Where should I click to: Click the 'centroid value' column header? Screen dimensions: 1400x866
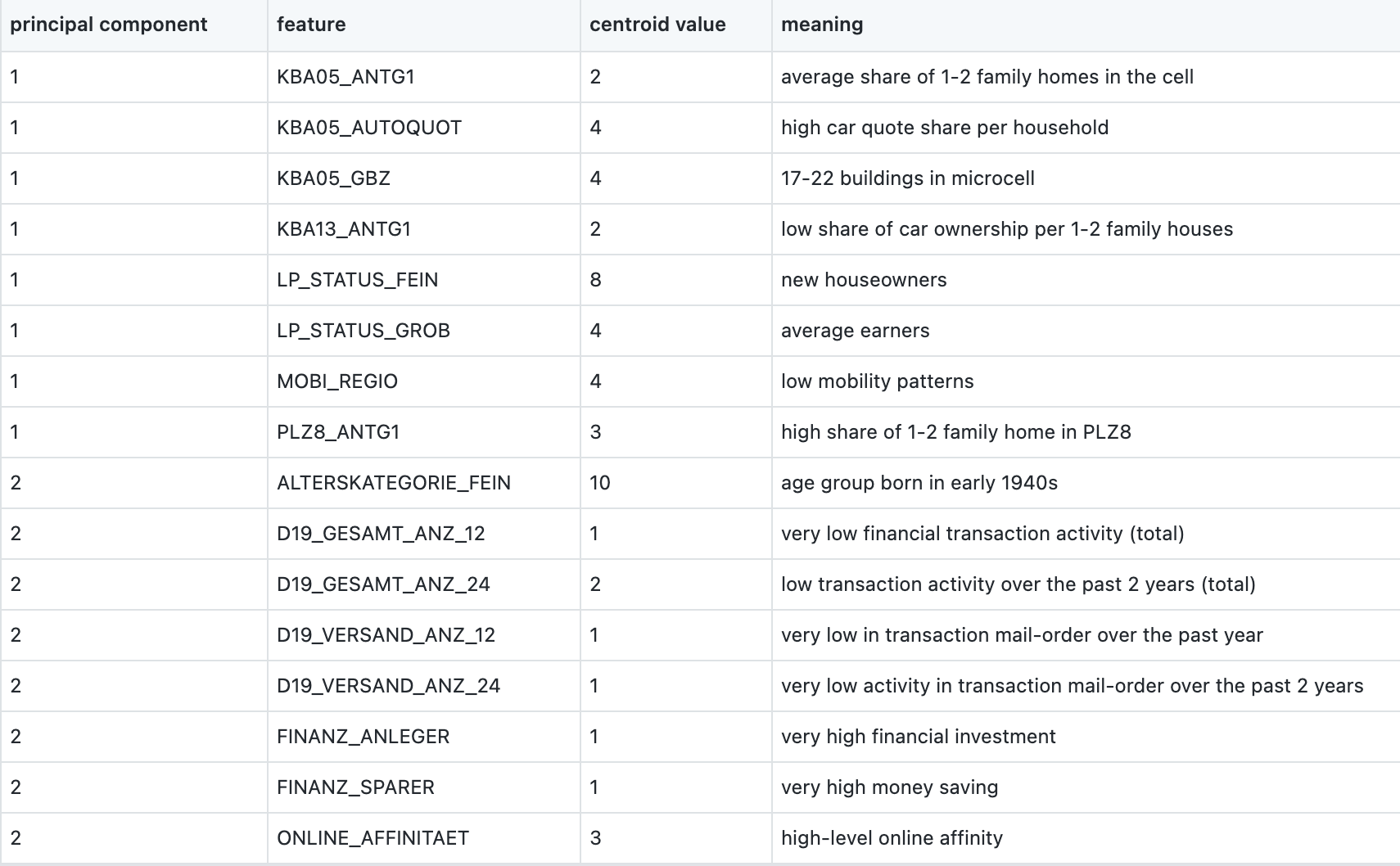point(657,25)
